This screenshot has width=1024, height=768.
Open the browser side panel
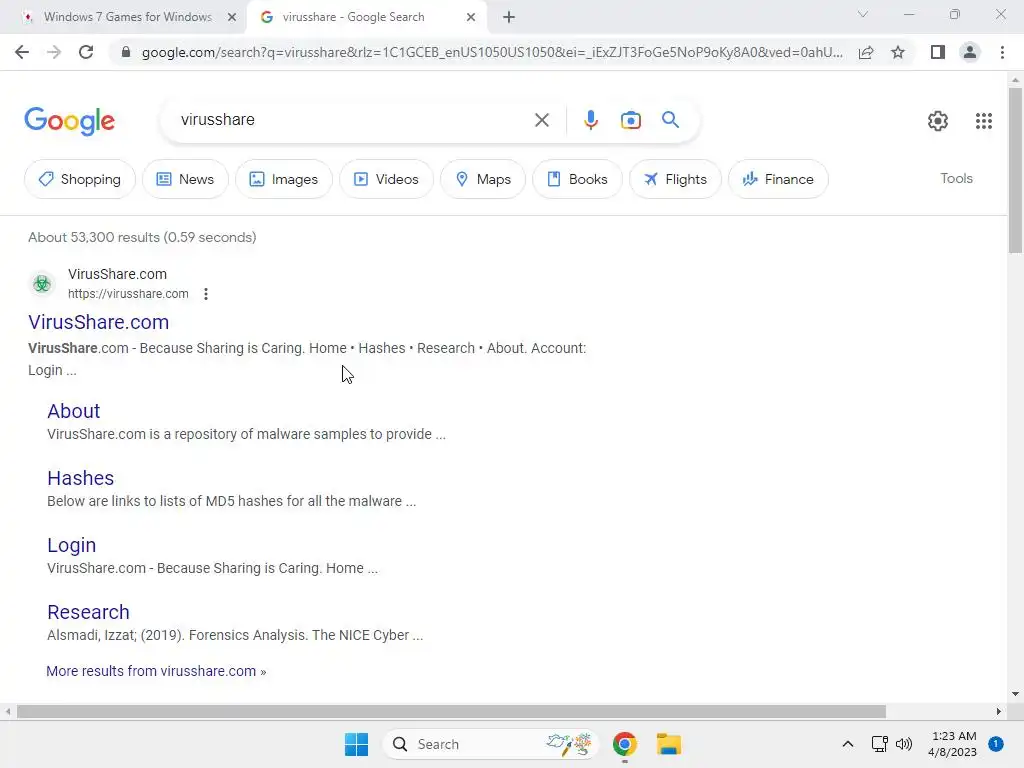(938, 52)
